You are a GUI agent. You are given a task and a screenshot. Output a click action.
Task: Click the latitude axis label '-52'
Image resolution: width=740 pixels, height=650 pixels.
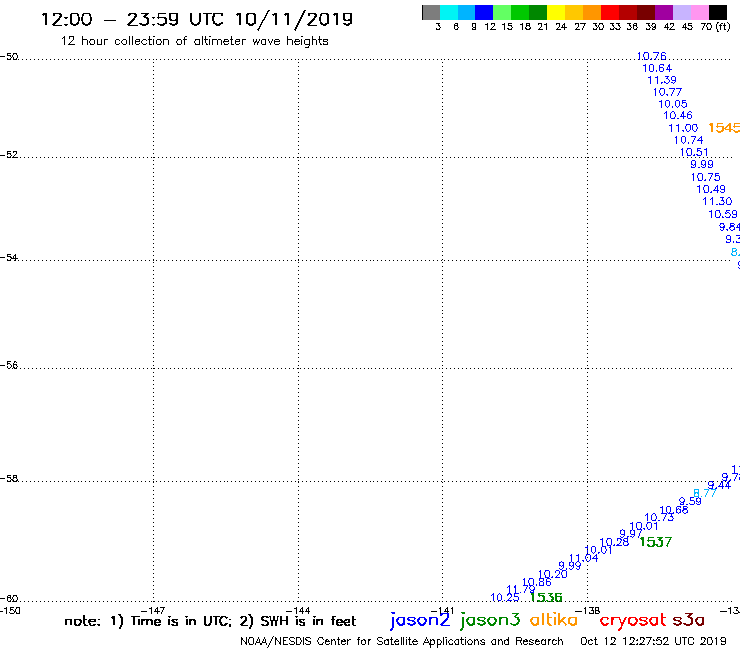tap(9, 155)
